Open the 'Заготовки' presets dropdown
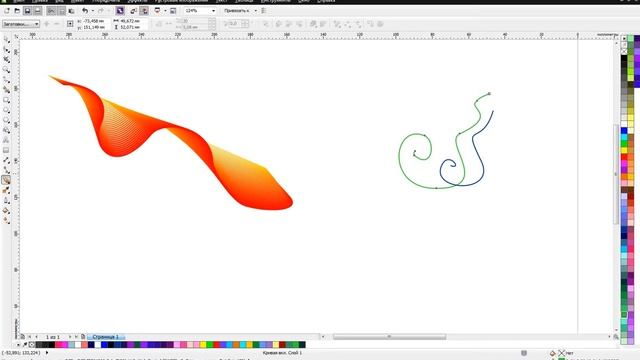640x360 pixels. [x=21, y=24]
